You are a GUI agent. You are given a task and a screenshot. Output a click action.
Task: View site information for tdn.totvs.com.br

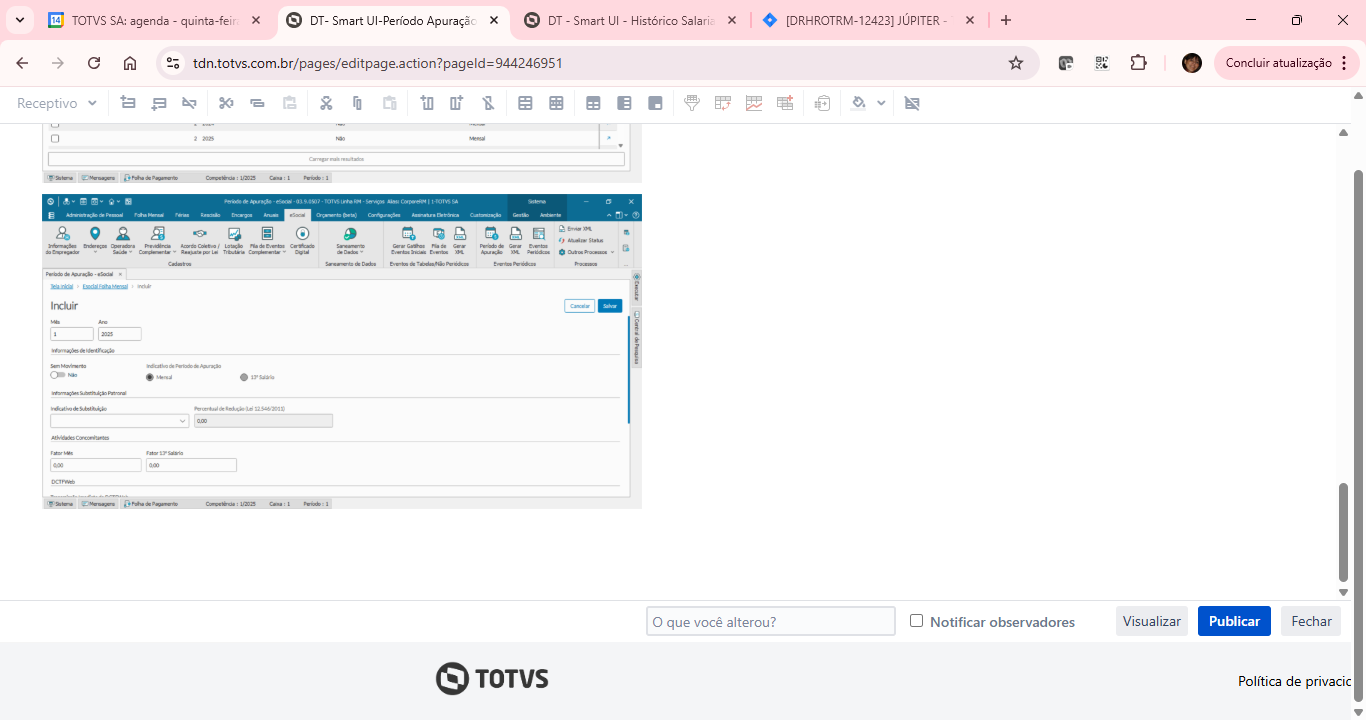[174, 63]
